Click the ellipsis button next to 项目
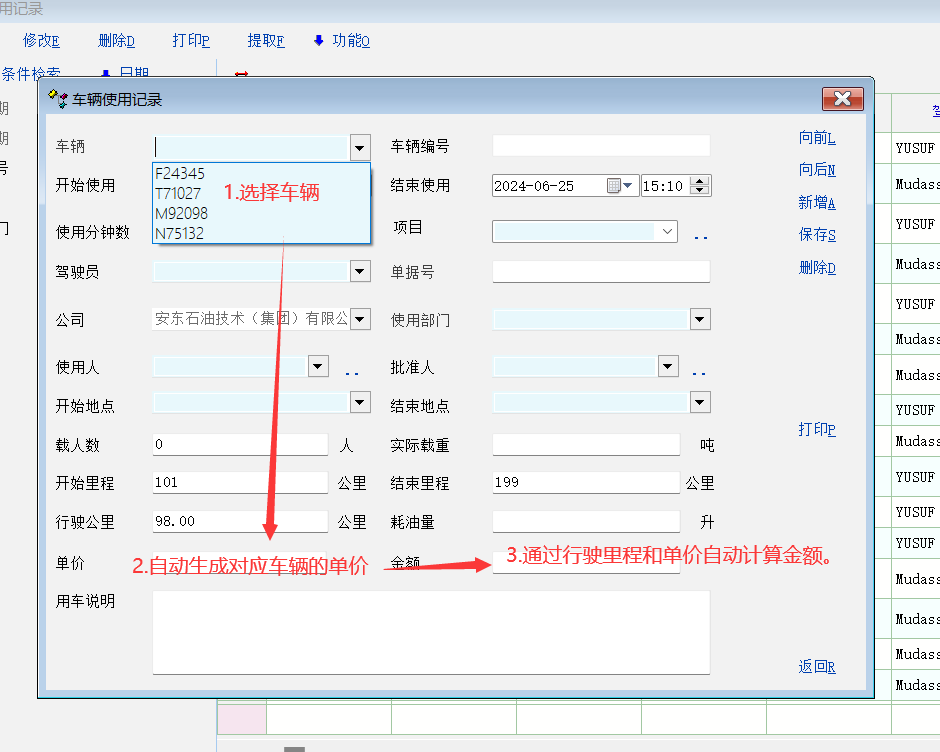The image size is (940, 752). click(700, 236)
